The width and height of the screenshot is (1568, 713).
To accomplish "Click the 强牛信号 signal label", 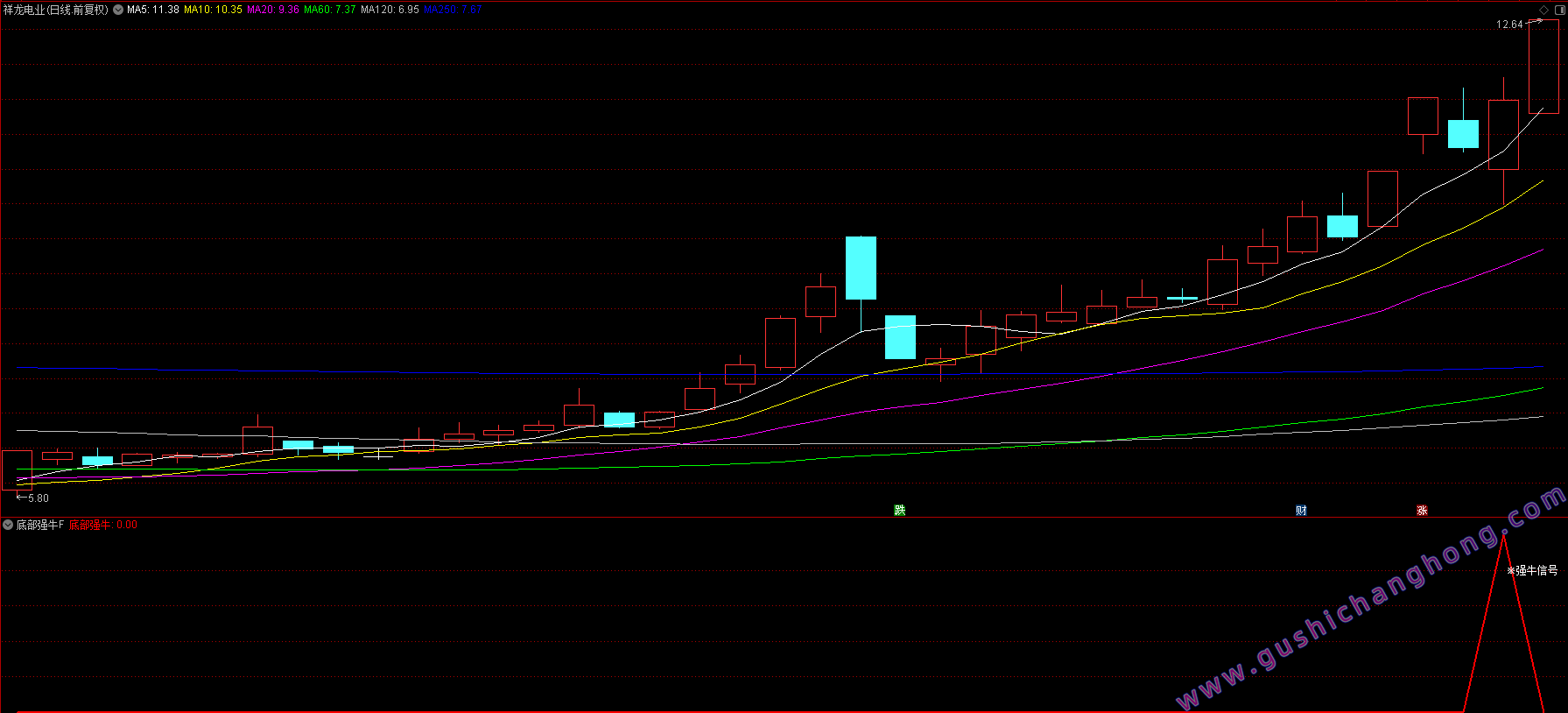I will pos(1532,570).
